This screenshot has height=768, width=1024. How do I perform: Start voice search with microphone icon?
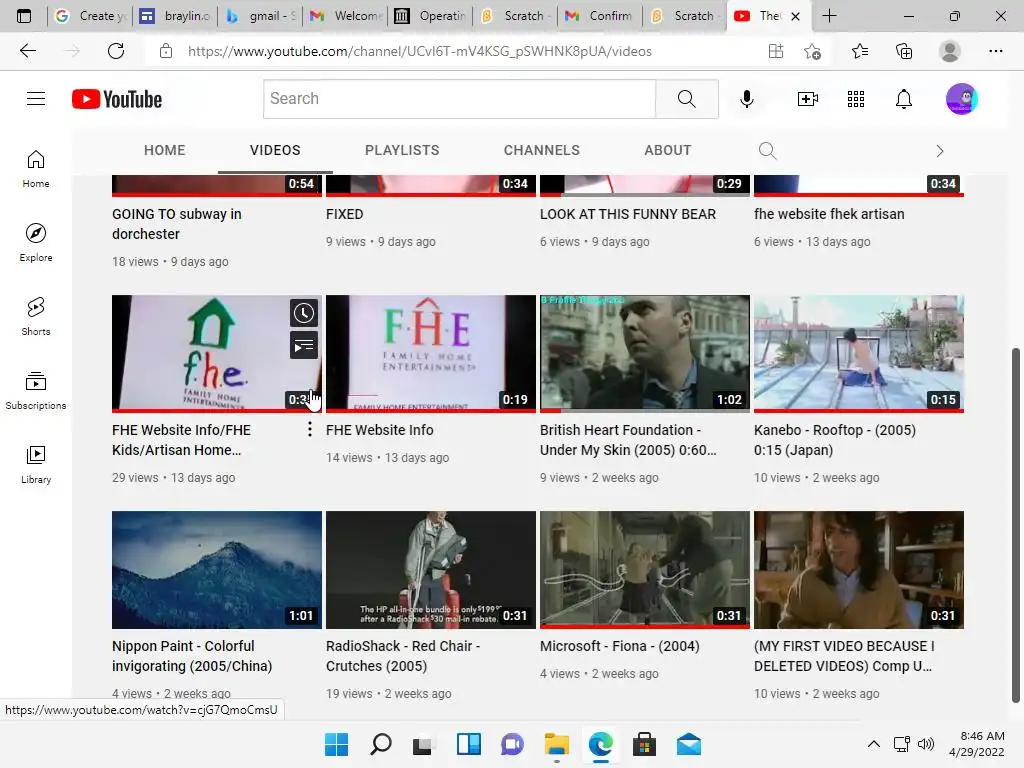[746, 99]
